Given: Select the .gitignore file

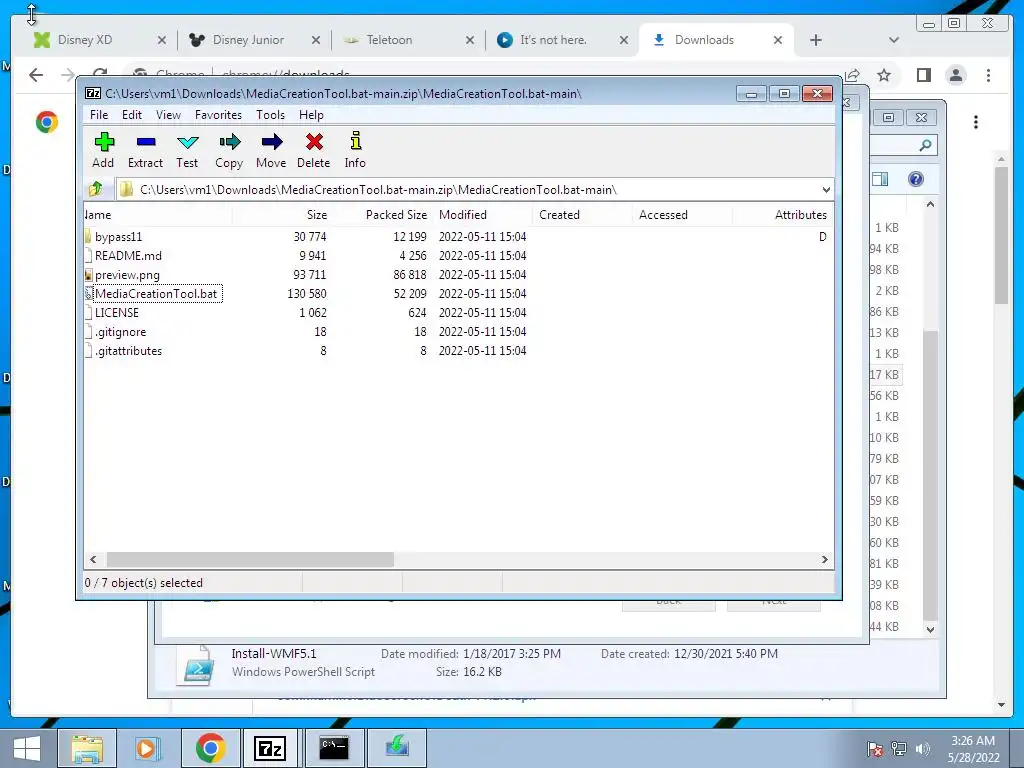Looking at the screenshot, I should 120,332.
